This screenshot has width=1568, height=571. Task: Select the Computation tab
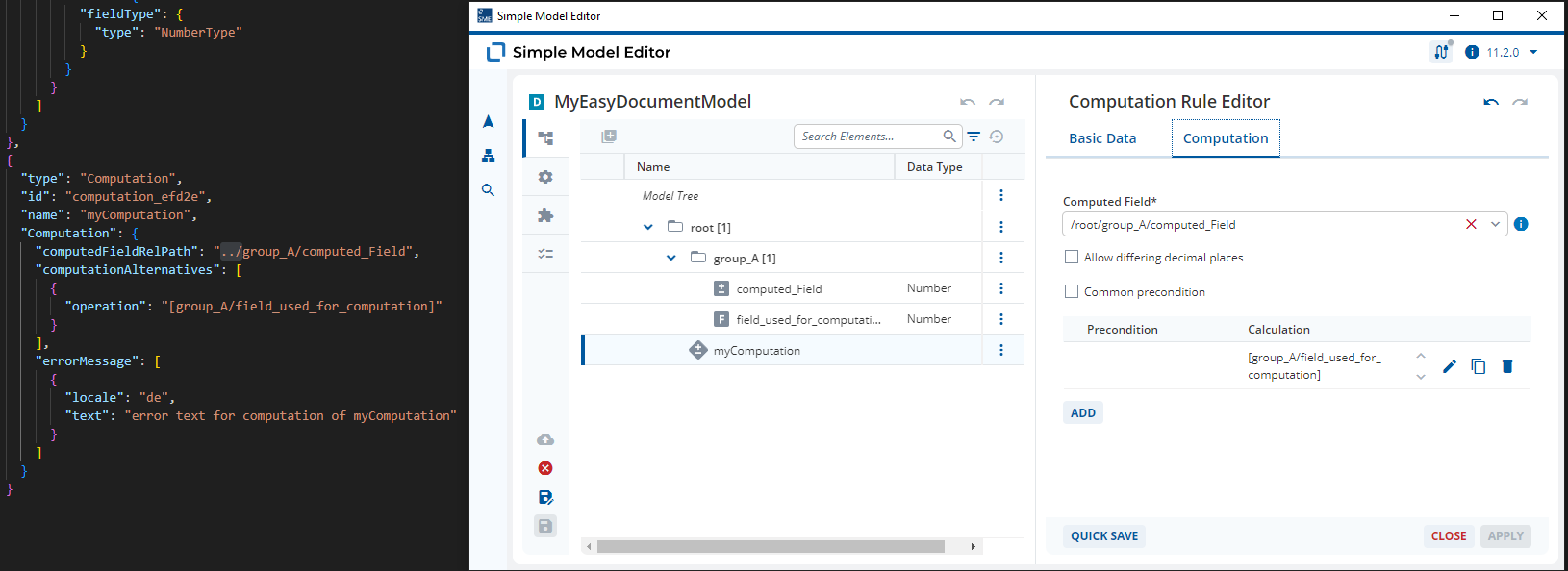1226,138
